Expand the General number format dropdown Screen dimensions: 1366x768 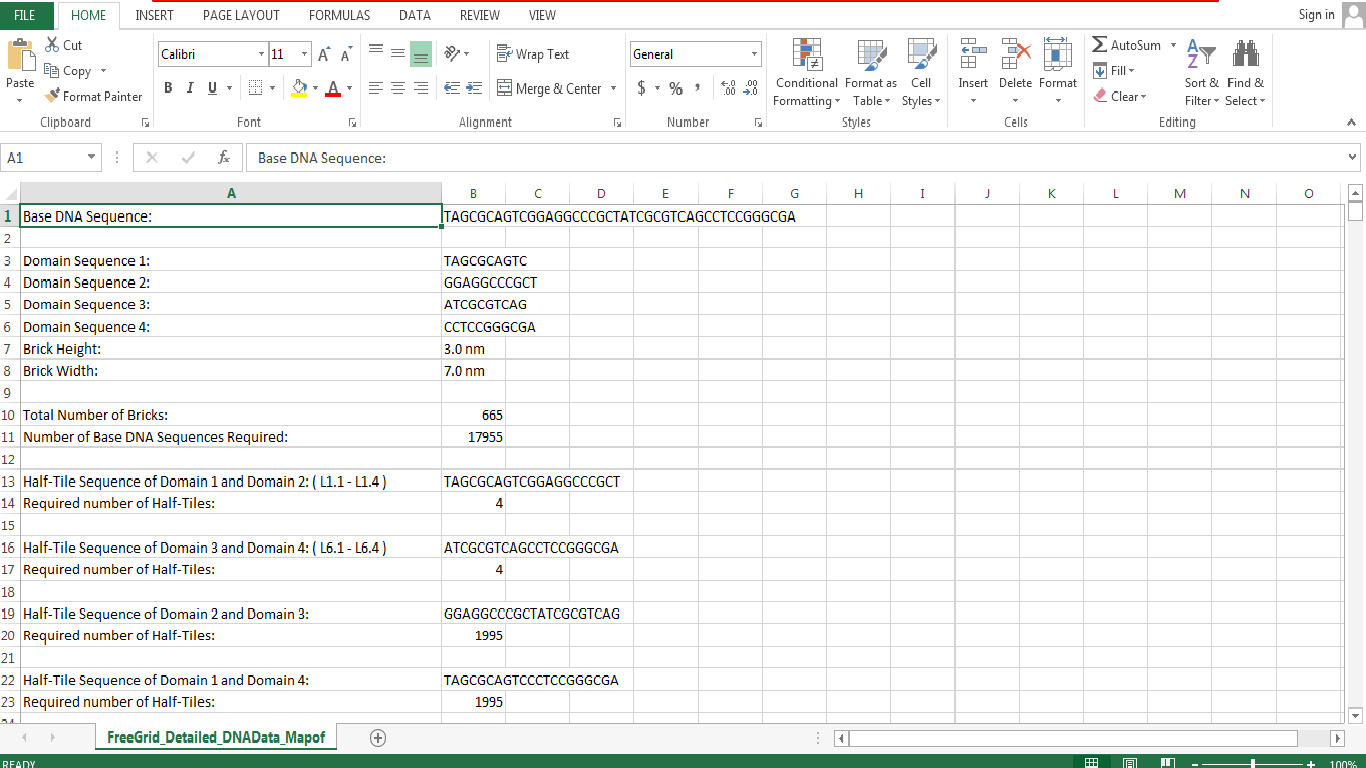tap(754, 55)
